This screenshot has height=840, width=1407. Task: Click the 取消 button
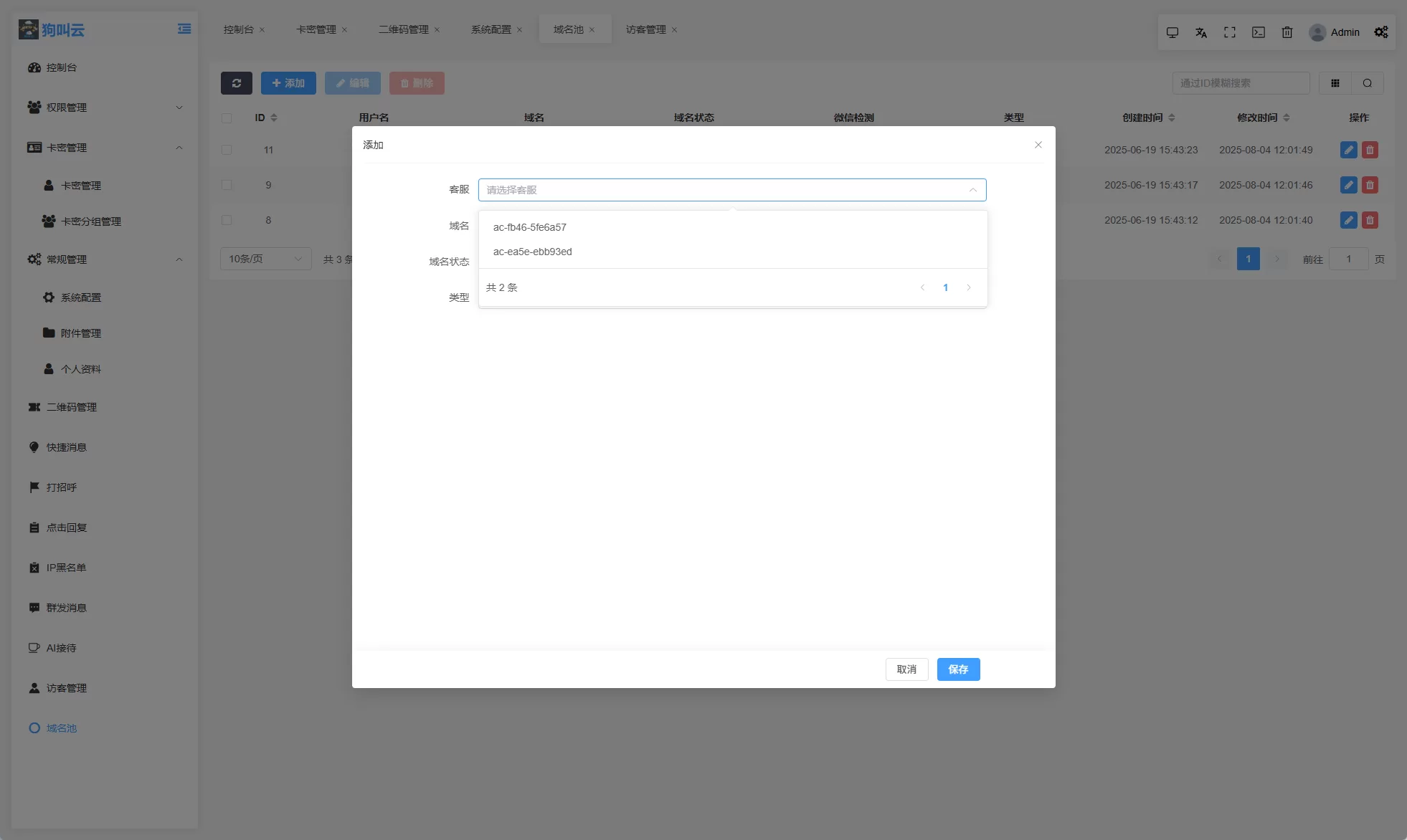coord(906,669)
